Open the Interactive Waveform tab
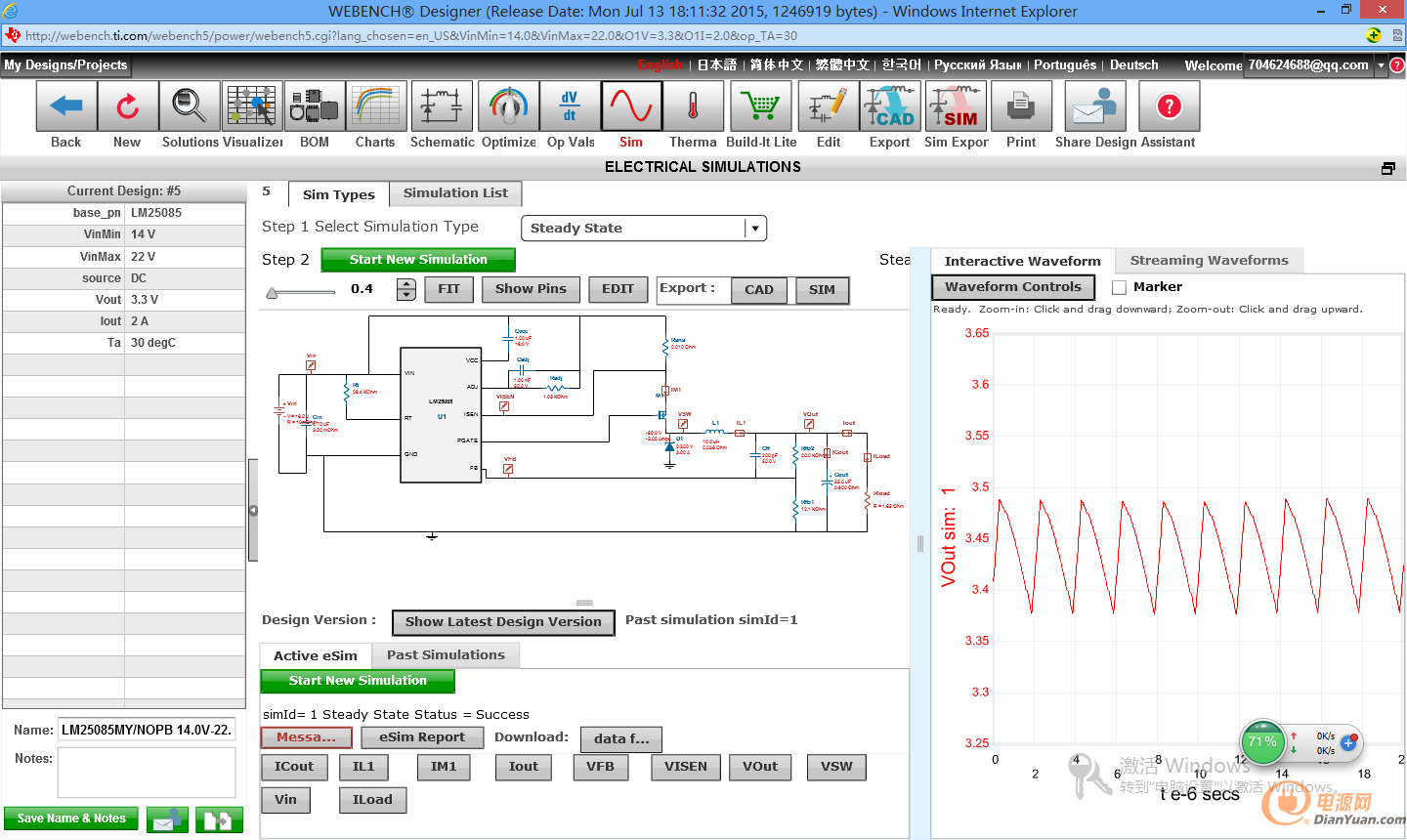The image size is (1407, 840). [x=1022, y=261]
